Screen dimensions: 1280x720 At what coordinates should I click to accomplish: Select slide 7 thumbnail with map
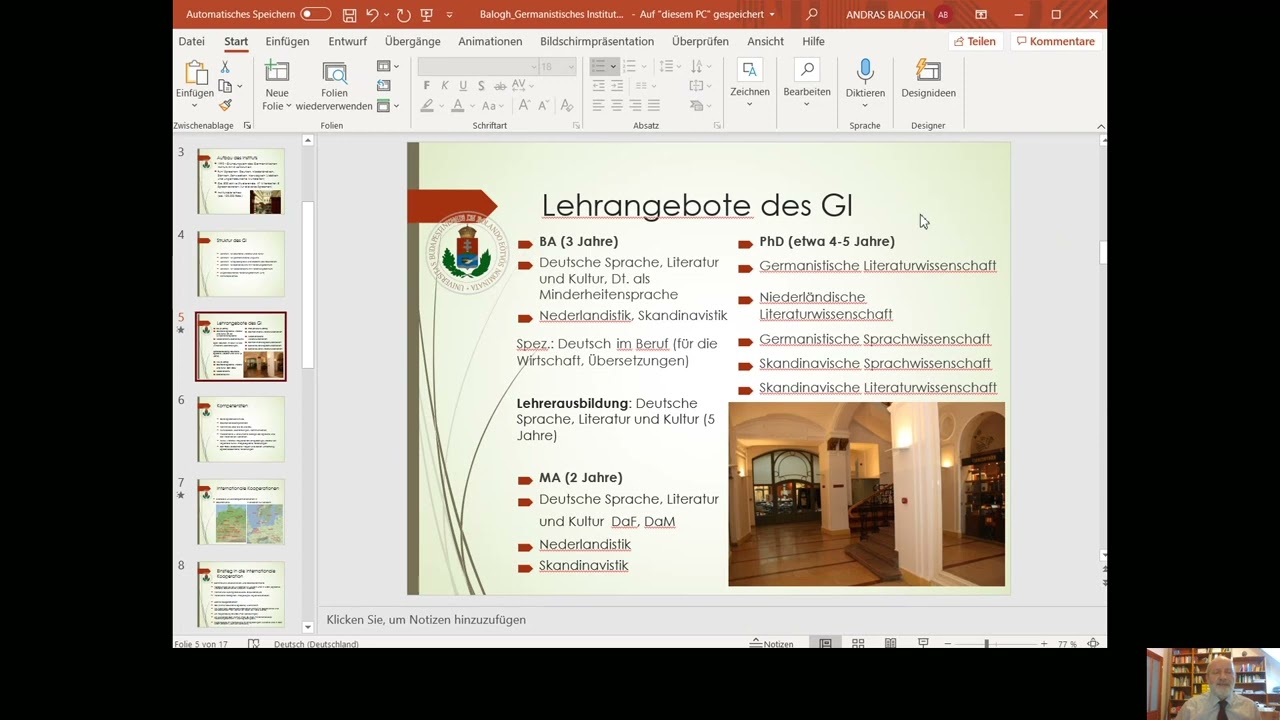pos(241,511)
